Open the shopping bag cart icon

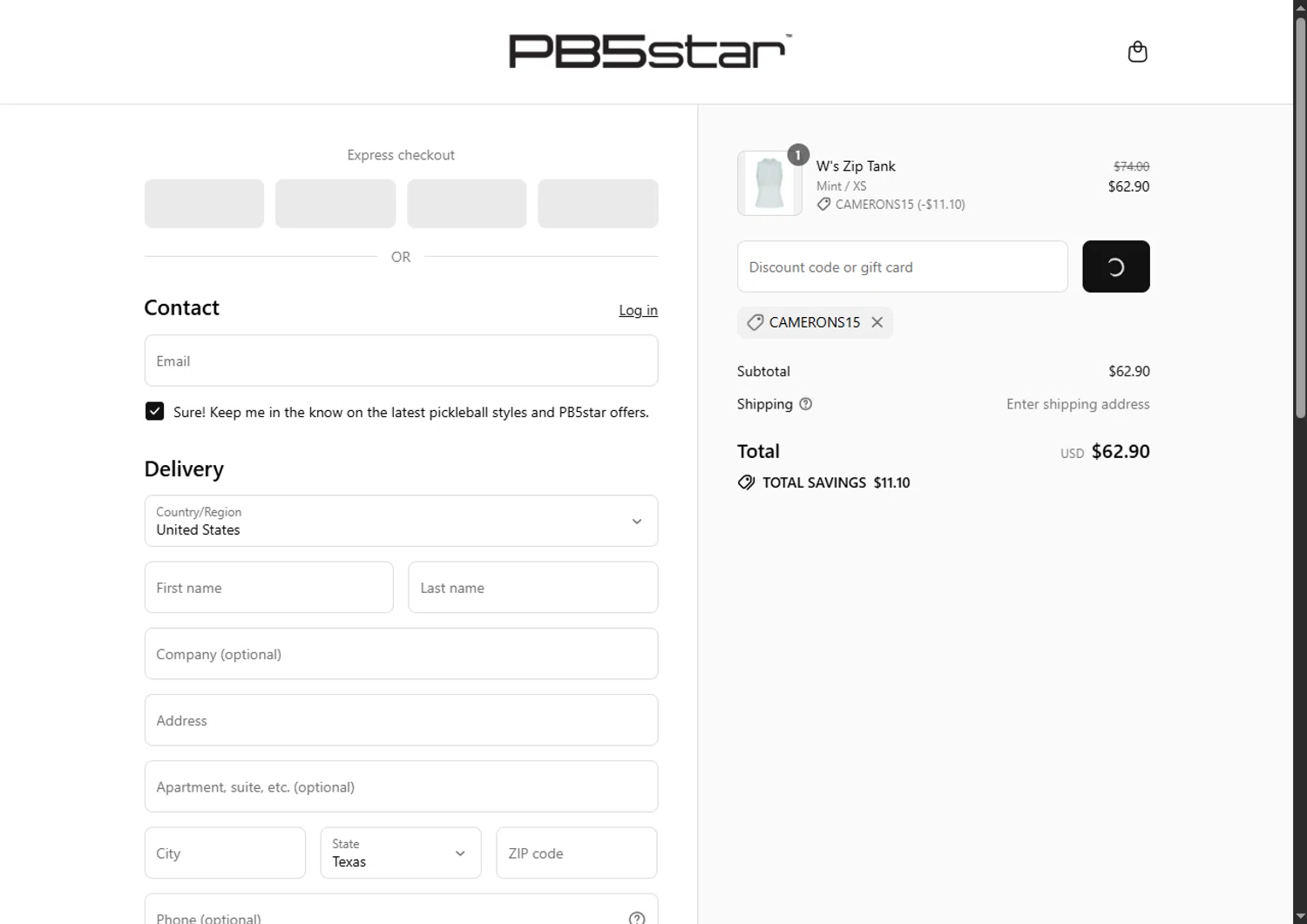1137,51
